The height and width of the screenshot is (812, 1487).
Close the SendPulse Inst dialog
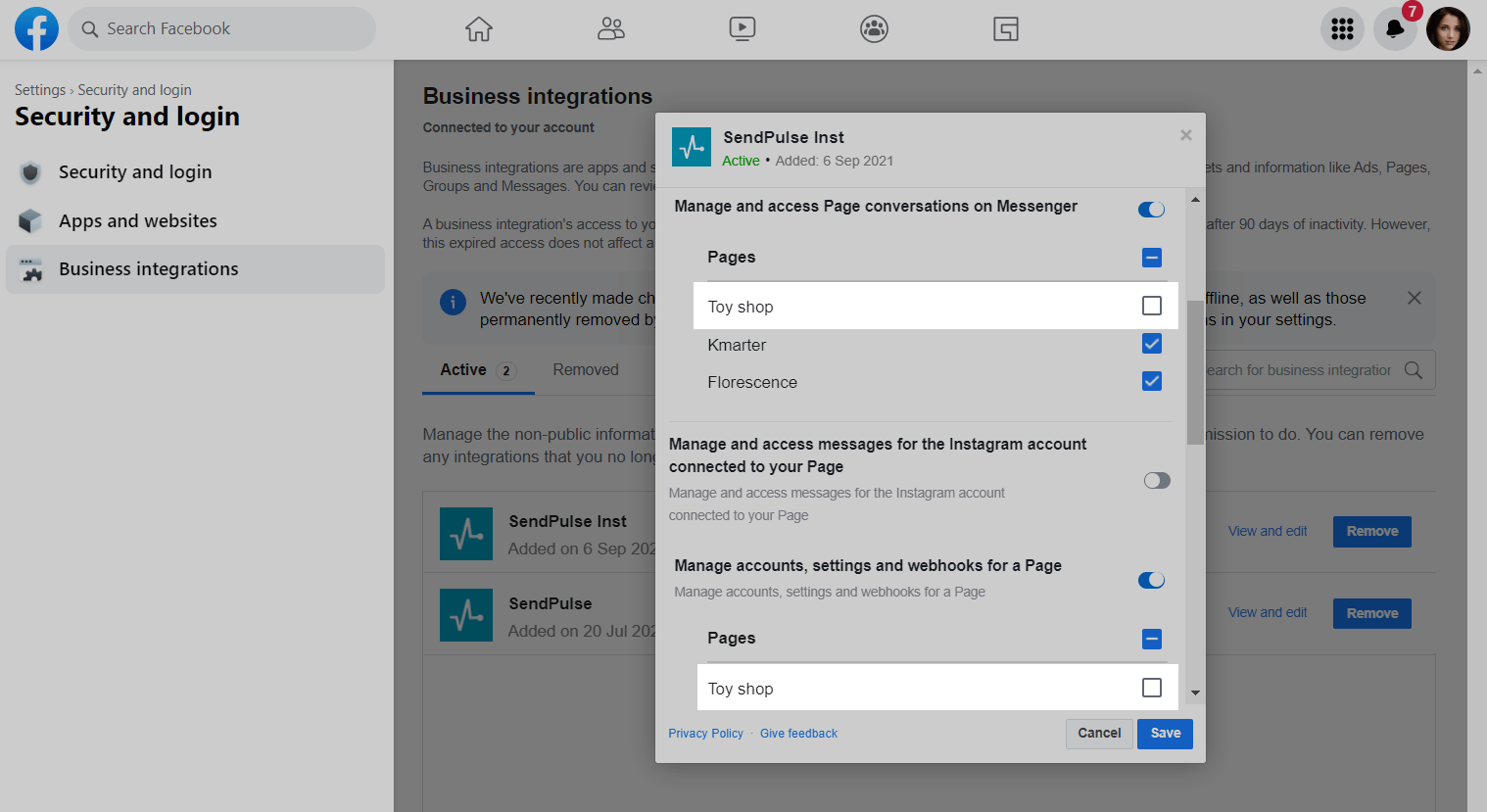1186,135
